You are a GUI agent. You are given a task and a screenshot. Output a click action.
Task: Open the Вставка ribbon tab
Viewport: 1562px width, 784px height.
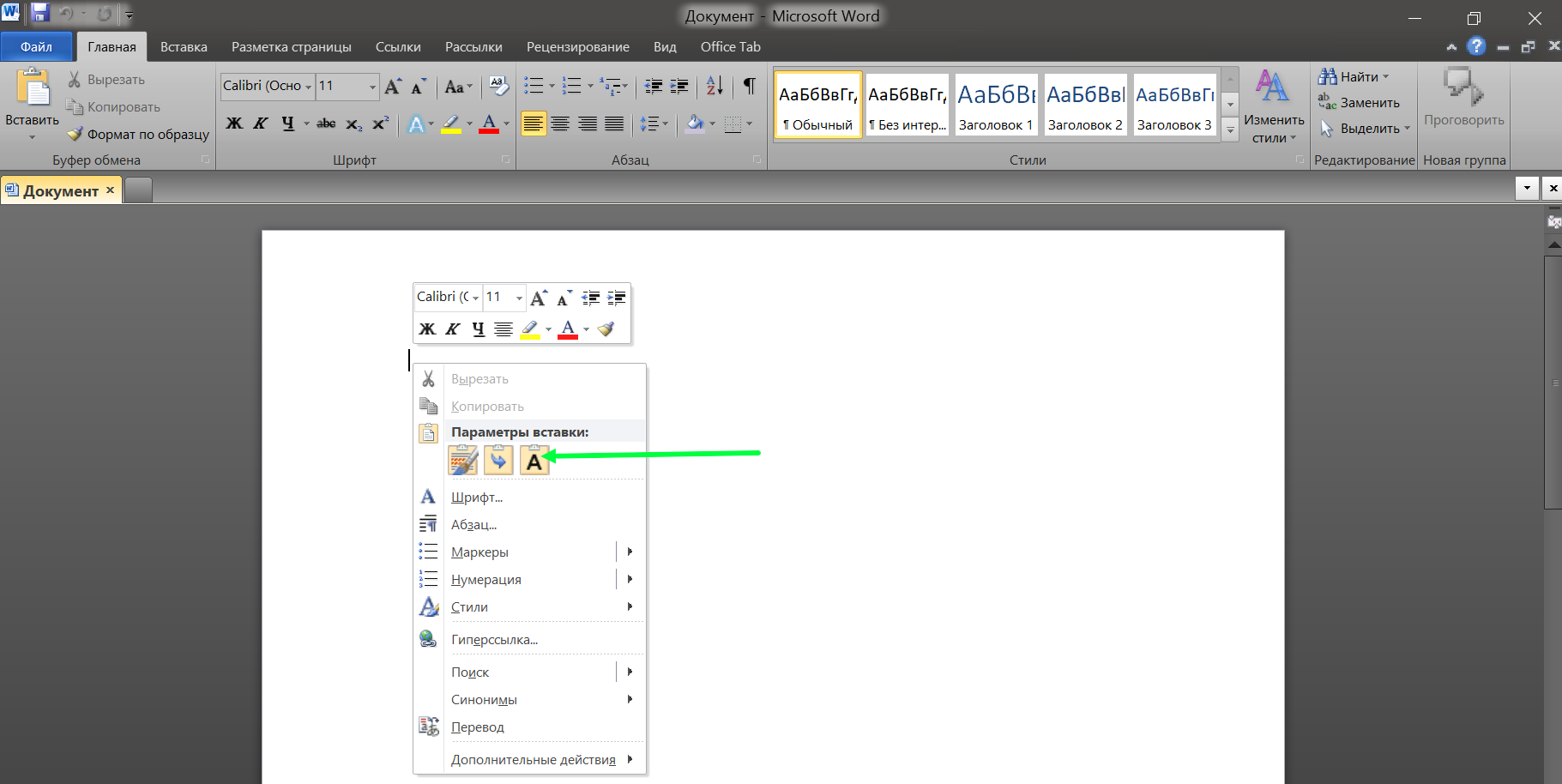(184, 46)
